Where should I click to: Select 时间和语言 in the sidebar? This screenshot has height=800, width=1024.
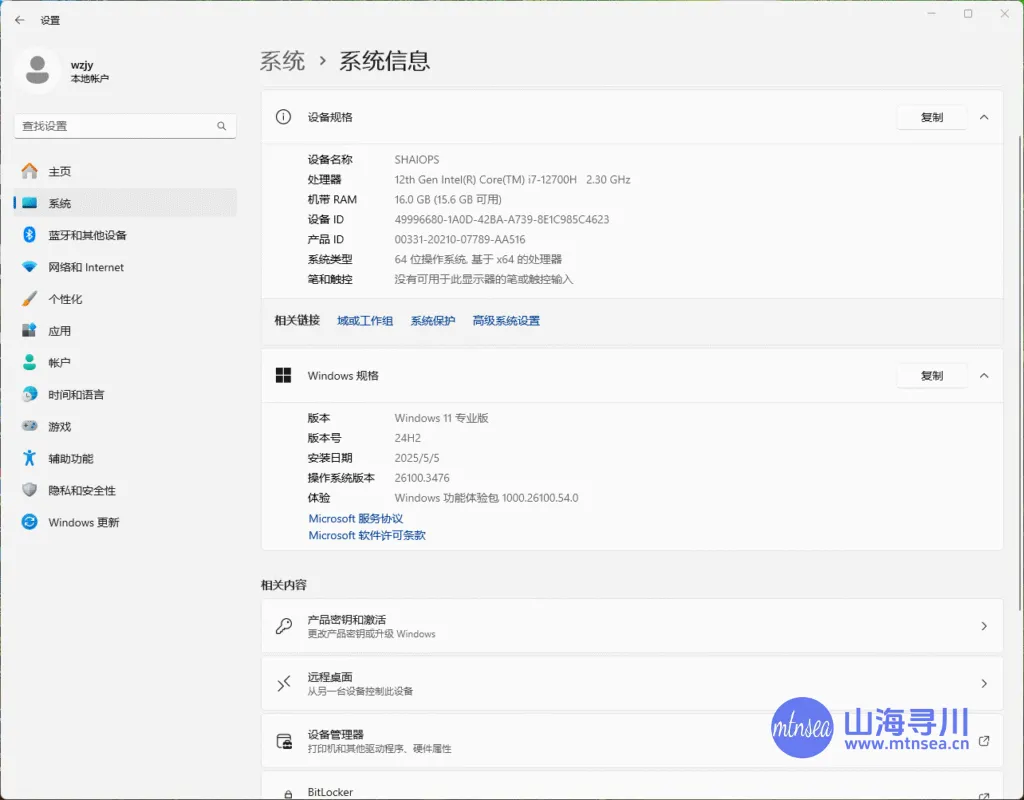125,394
